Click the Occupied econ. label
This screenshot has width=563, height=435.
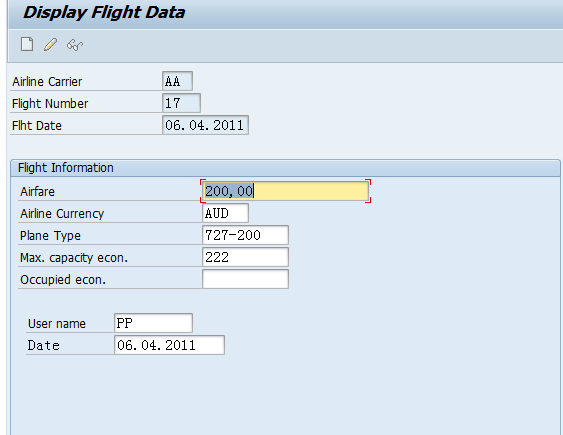click(x=63, y=280)
